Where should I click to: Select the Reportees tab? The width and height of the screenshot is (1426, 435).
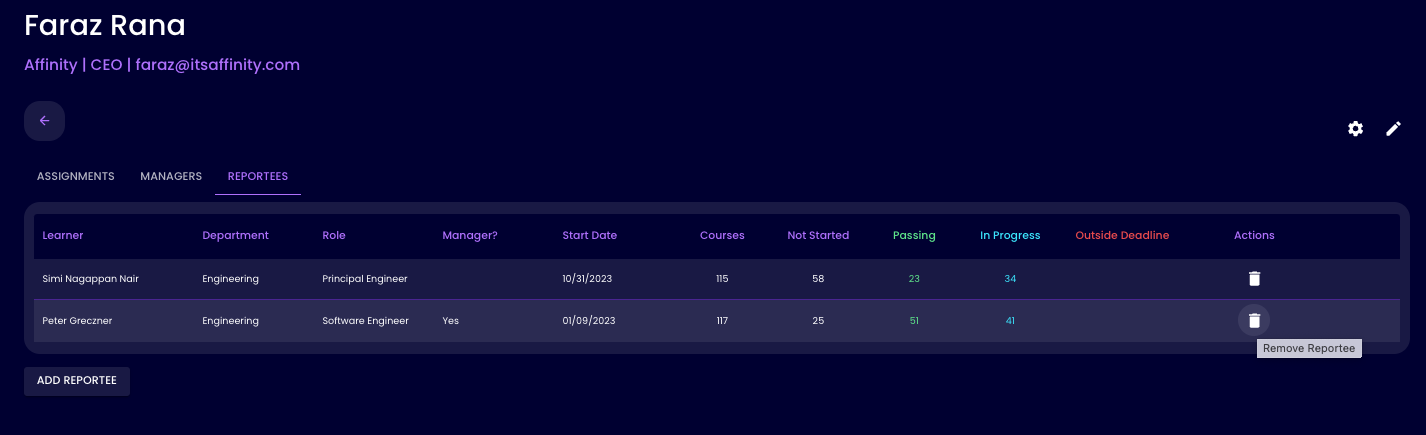point(257,176)
